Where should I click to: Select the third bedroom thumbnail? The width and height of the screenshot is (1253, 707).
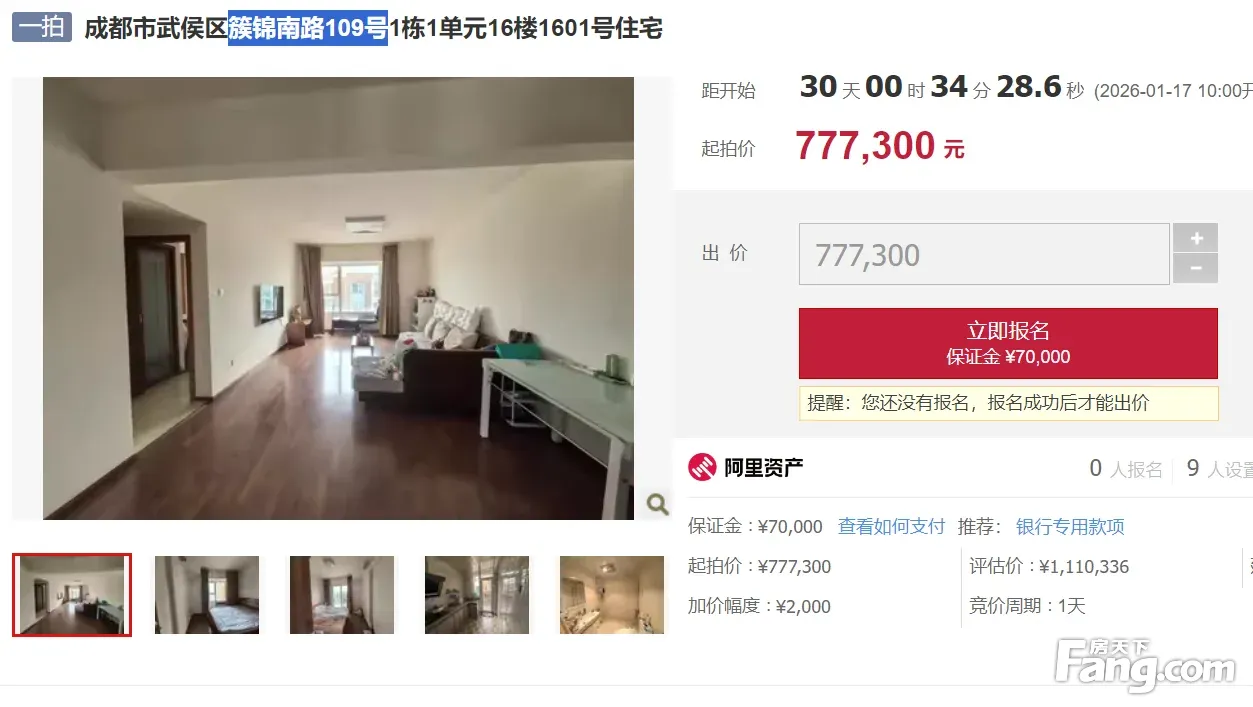point(342,595)
